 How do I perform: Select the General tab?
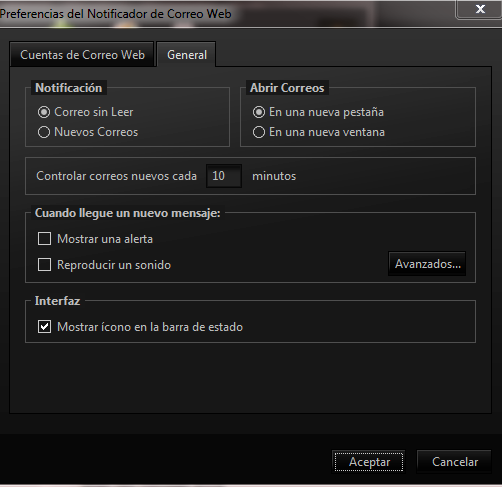click(187, 55)
